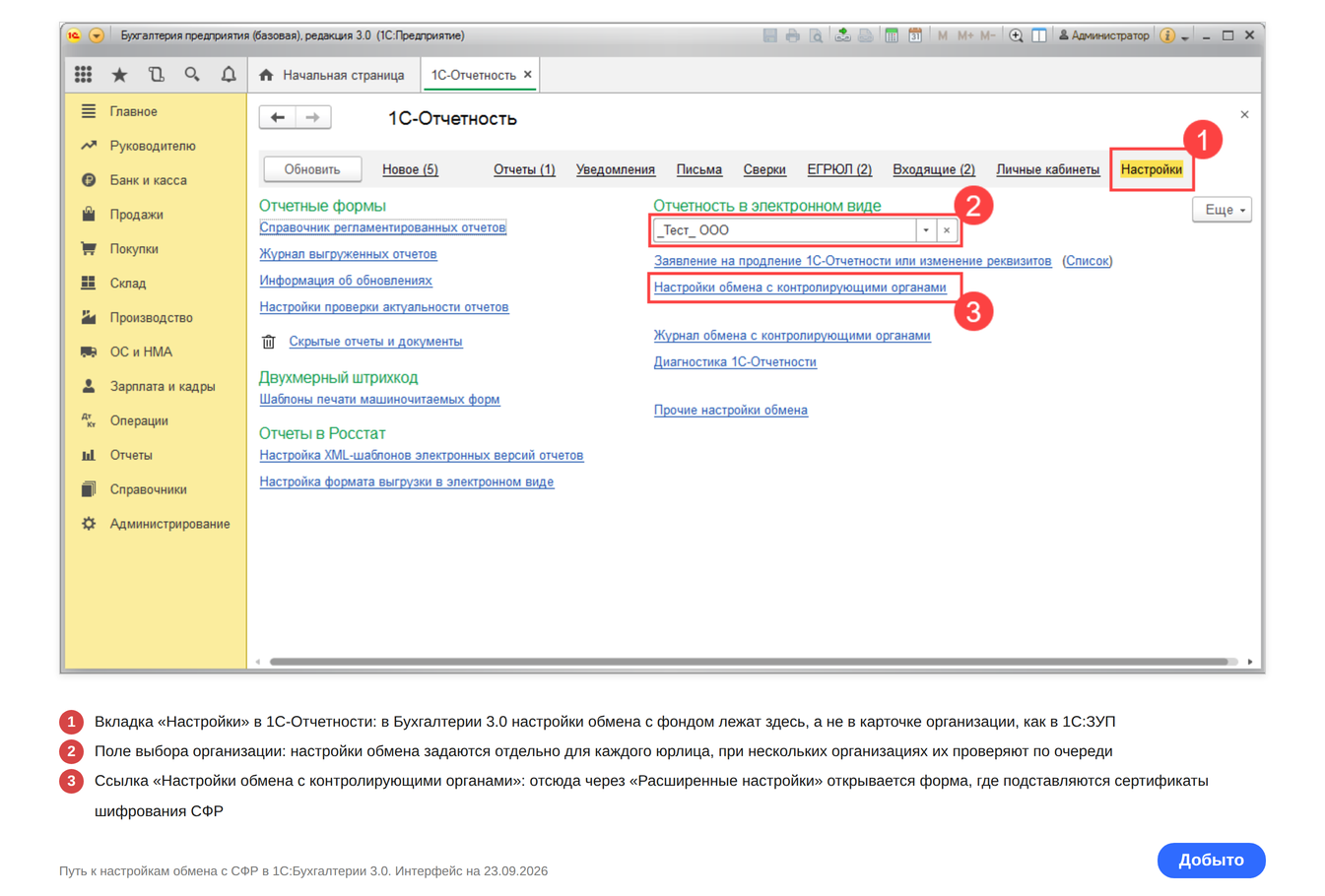Switch to the Начальная страница tab
The height and width of the screenshot is (896, 1325).
pos(332,75)
